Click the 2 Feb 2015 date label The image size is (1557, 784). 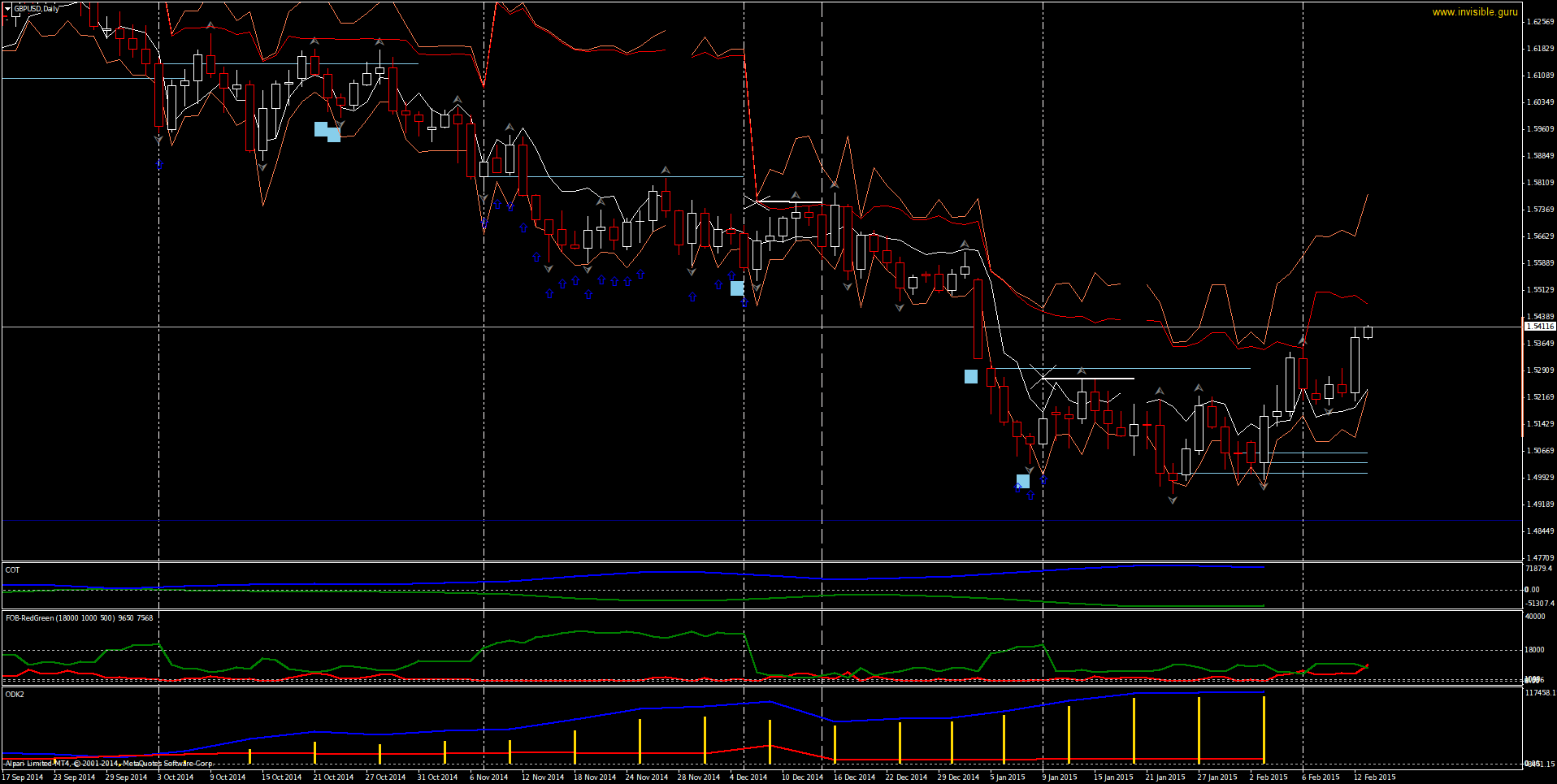(1269, 778)
